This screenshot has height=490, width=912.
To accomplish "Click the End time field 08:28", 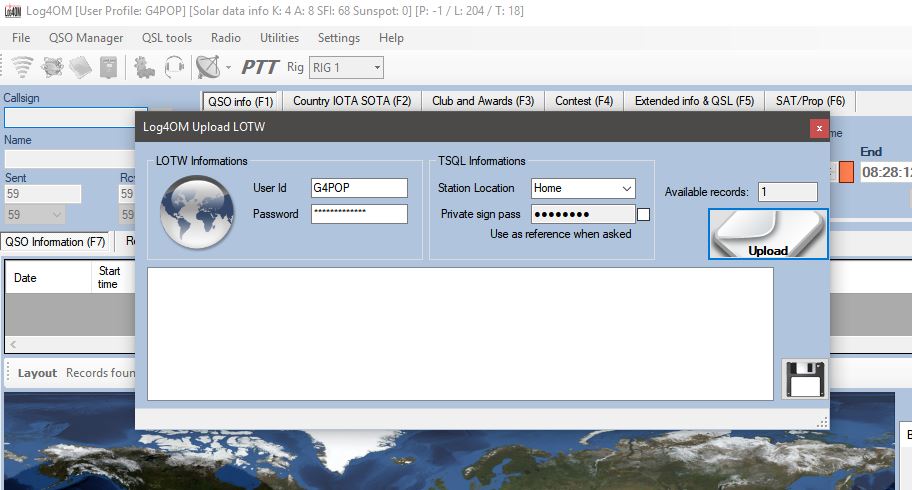I will coord(885,172).
